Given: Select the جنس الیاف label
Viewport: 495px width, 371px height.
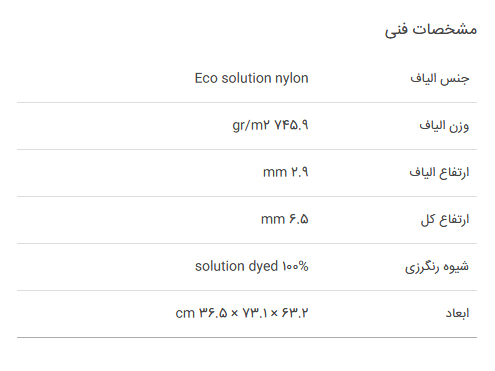Looking at the screenshot, I should pos(439,79).
